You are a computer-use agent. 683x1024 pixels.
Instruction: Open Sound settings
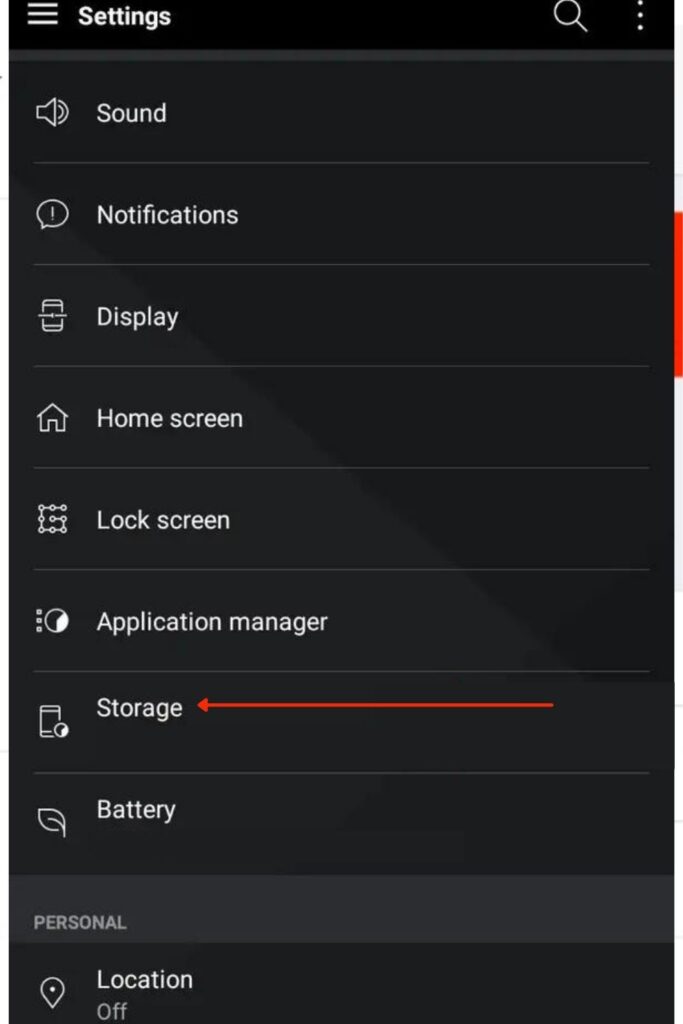click(x=342, y=113)
